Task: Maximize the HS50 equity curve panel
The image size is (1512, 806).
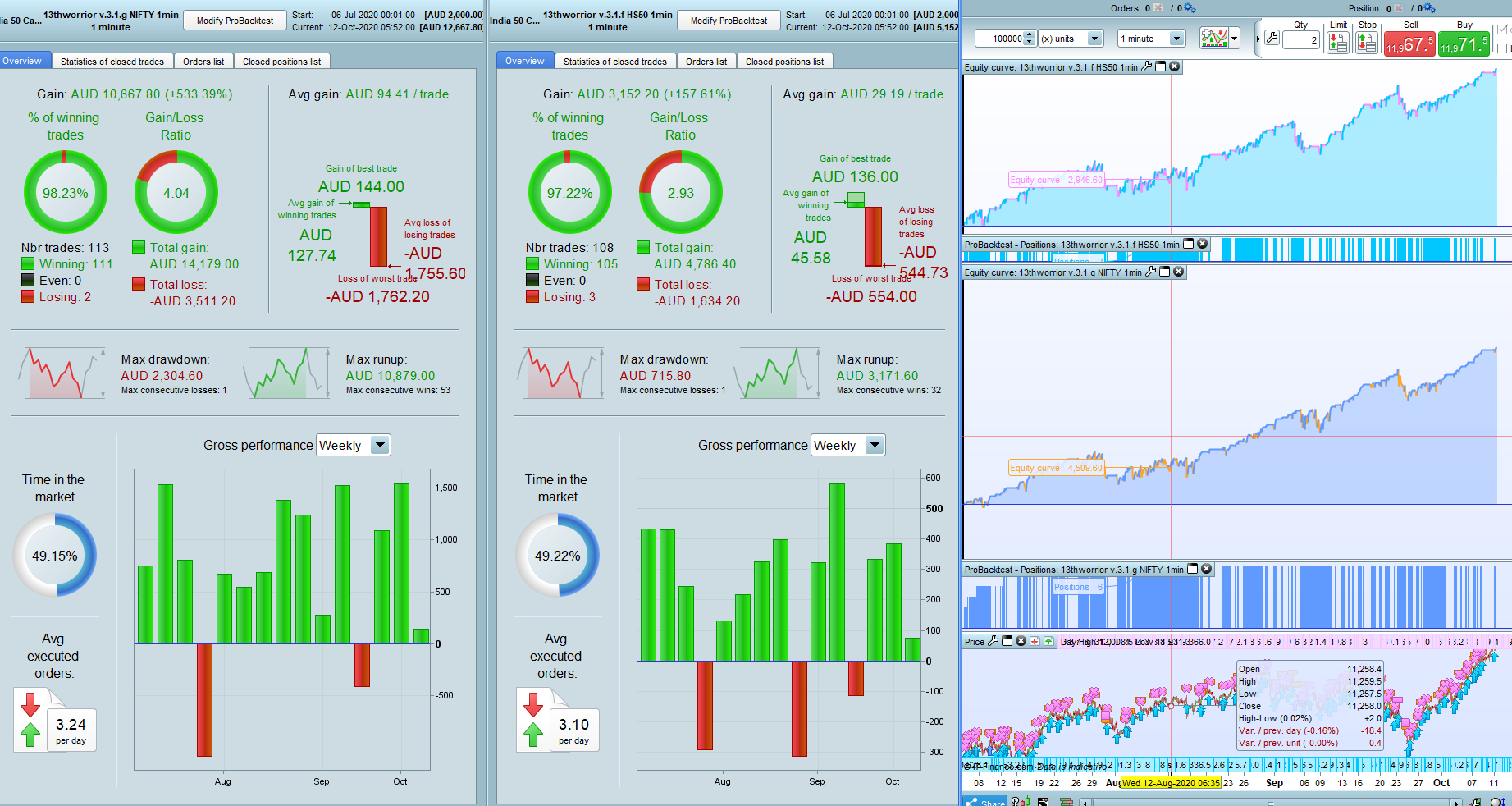Action: click(1161, 66)
